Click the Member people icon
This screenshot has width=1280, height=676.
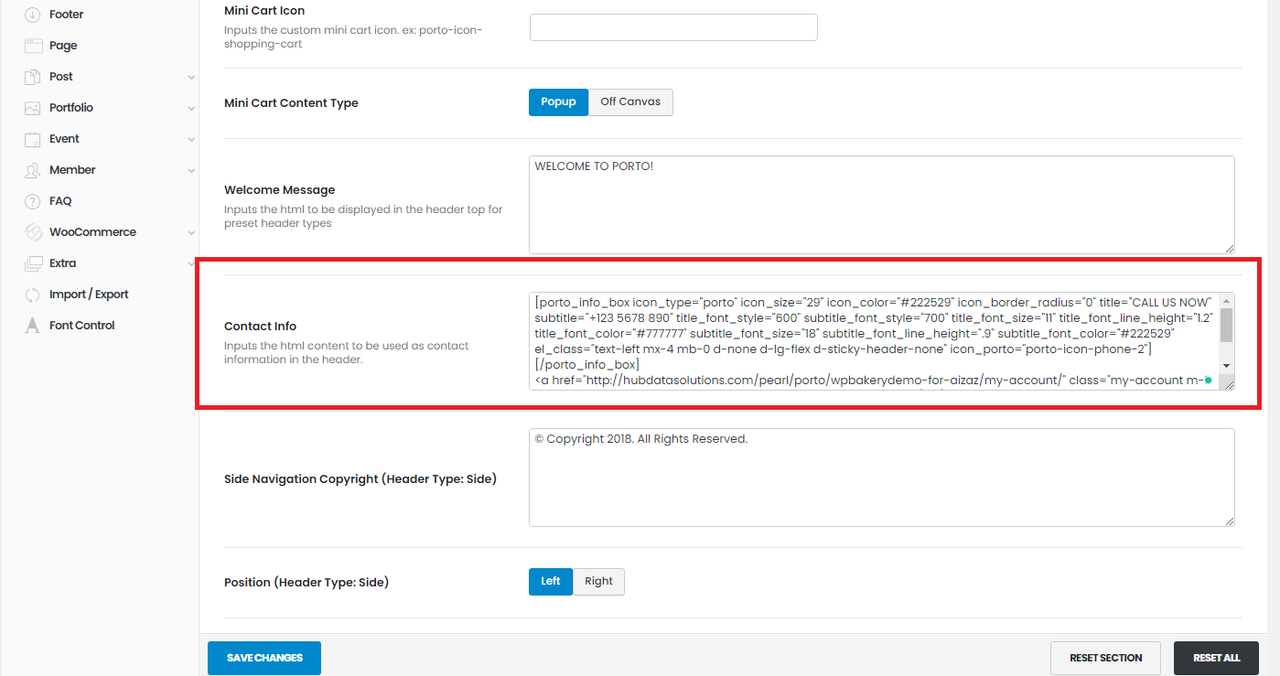click(32, 169)
